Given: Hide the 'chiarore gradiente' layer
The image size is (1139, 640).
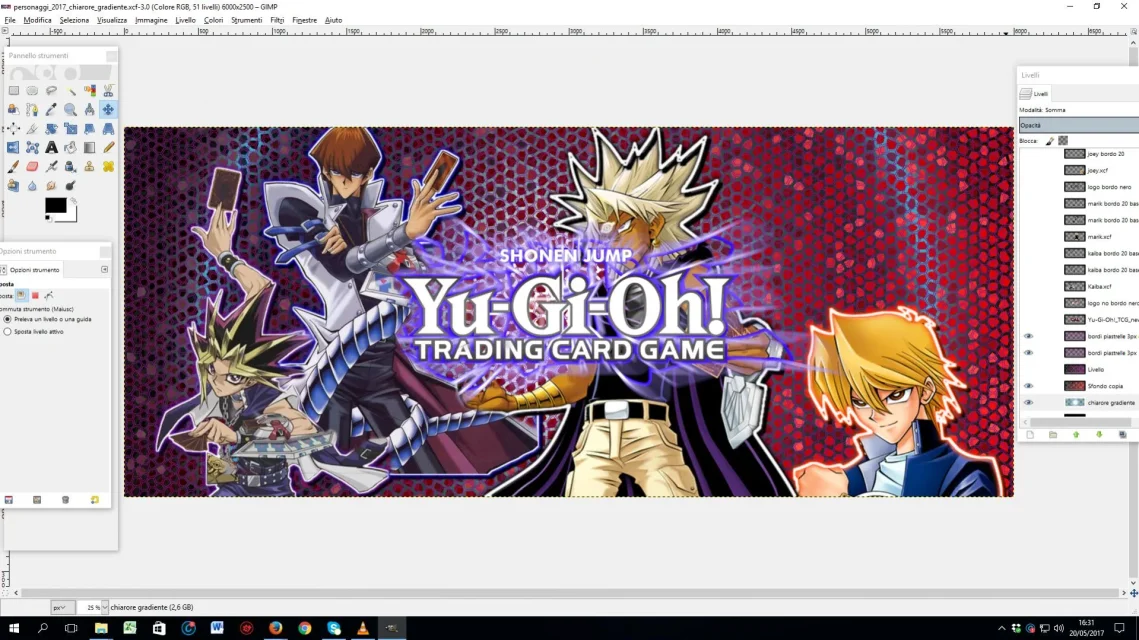Looking at the screenshot, I should coord(1028,403).
